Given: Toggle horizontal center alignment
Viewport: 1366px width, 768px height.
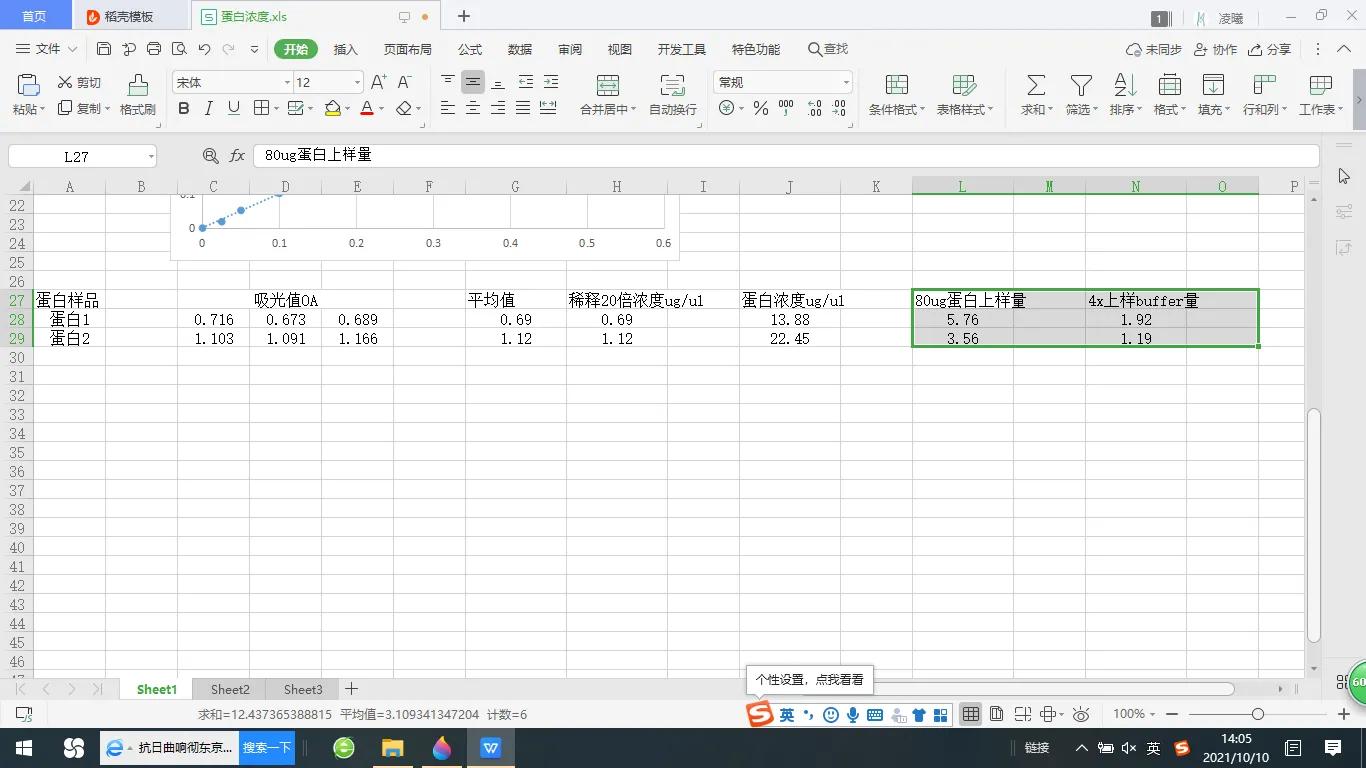Looking at the screenshot, I should [473, 108].
